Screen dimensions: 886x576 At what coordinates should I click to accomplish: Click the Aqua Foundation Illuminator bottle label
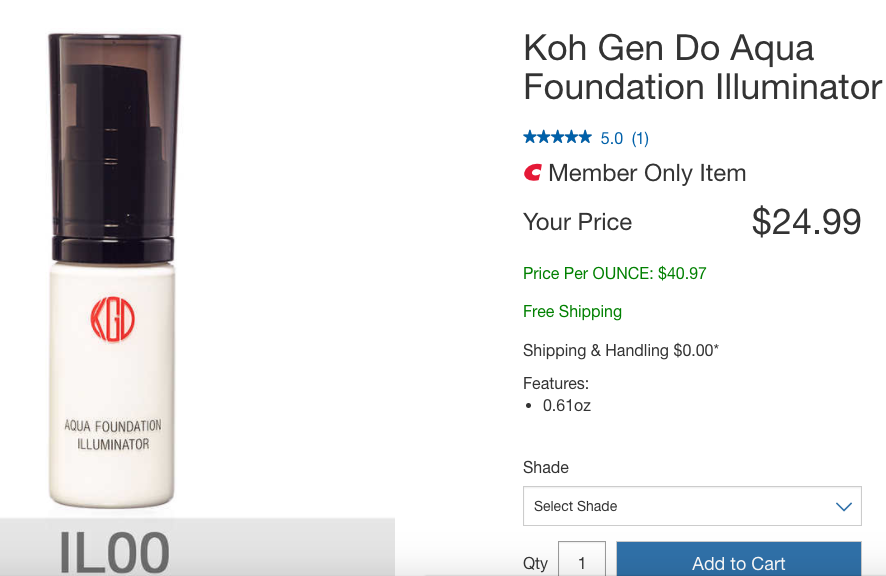tap(113, 435)
